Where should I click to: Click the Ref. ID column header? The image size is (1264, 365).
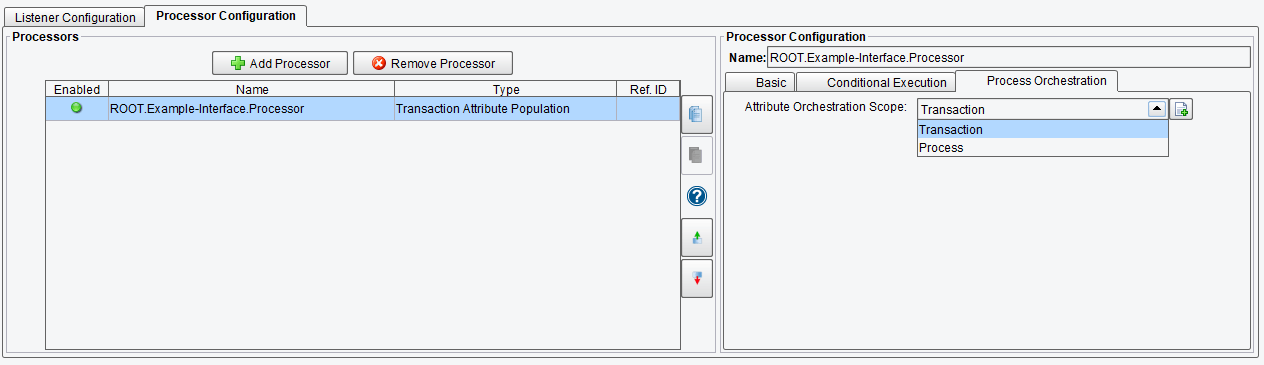[648, 89]
